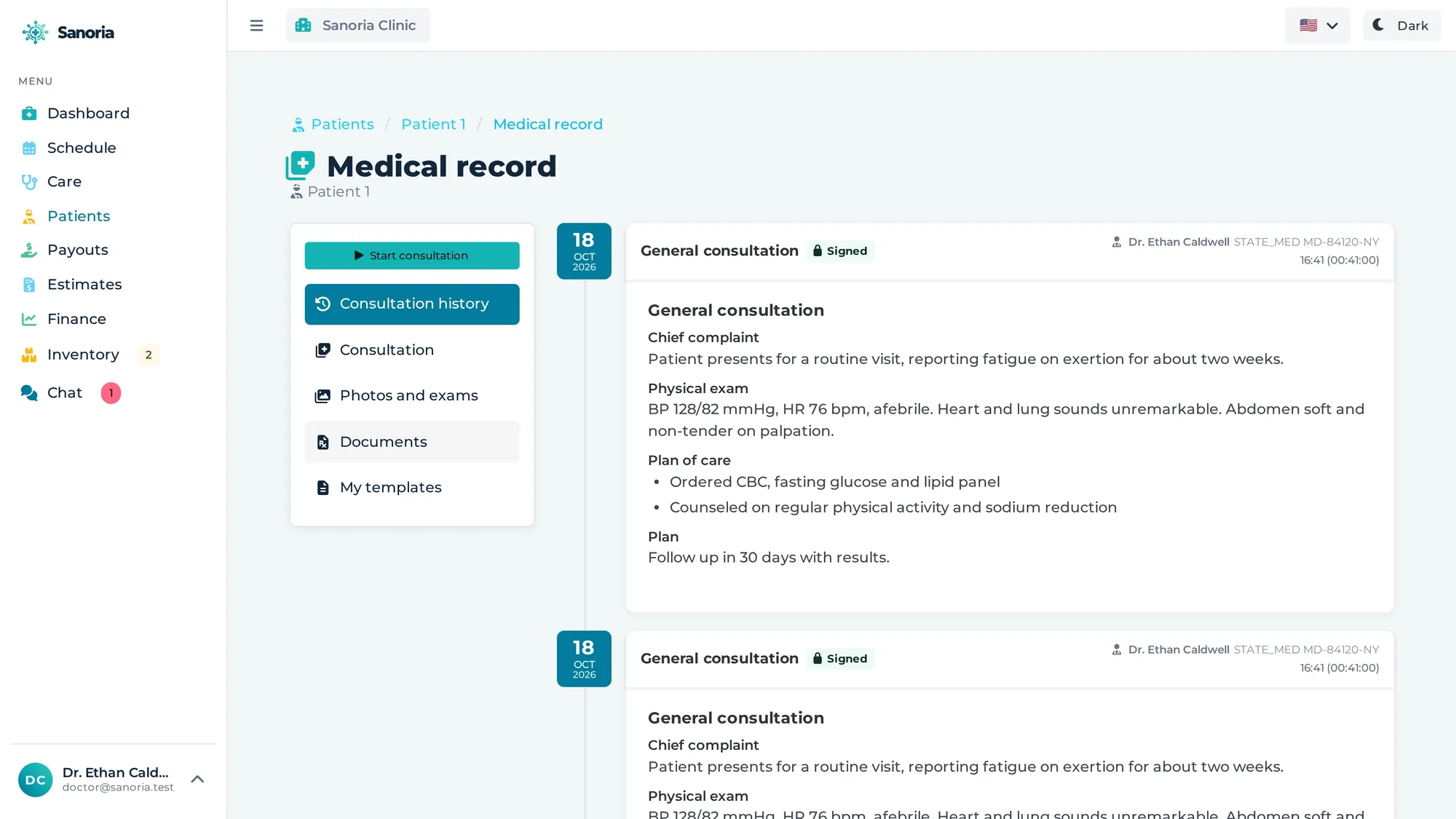Click the Medical record breadcrumb link
1456x819 pixels.
click(547, 124)
